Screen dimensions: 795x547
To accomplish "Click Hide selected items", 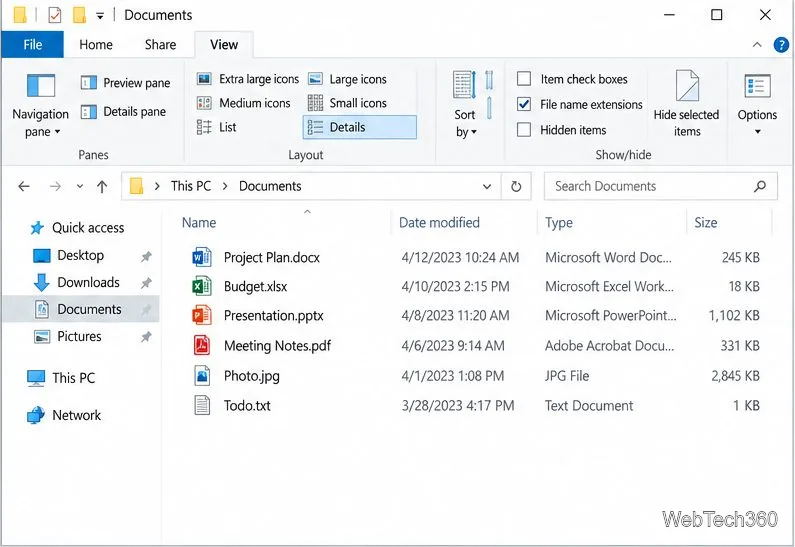I will coord(686,104).
